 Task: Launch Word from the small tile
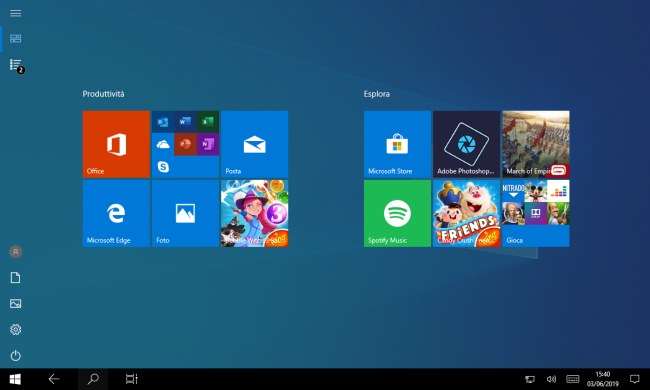pyautogui.click(x=185, y=122)
